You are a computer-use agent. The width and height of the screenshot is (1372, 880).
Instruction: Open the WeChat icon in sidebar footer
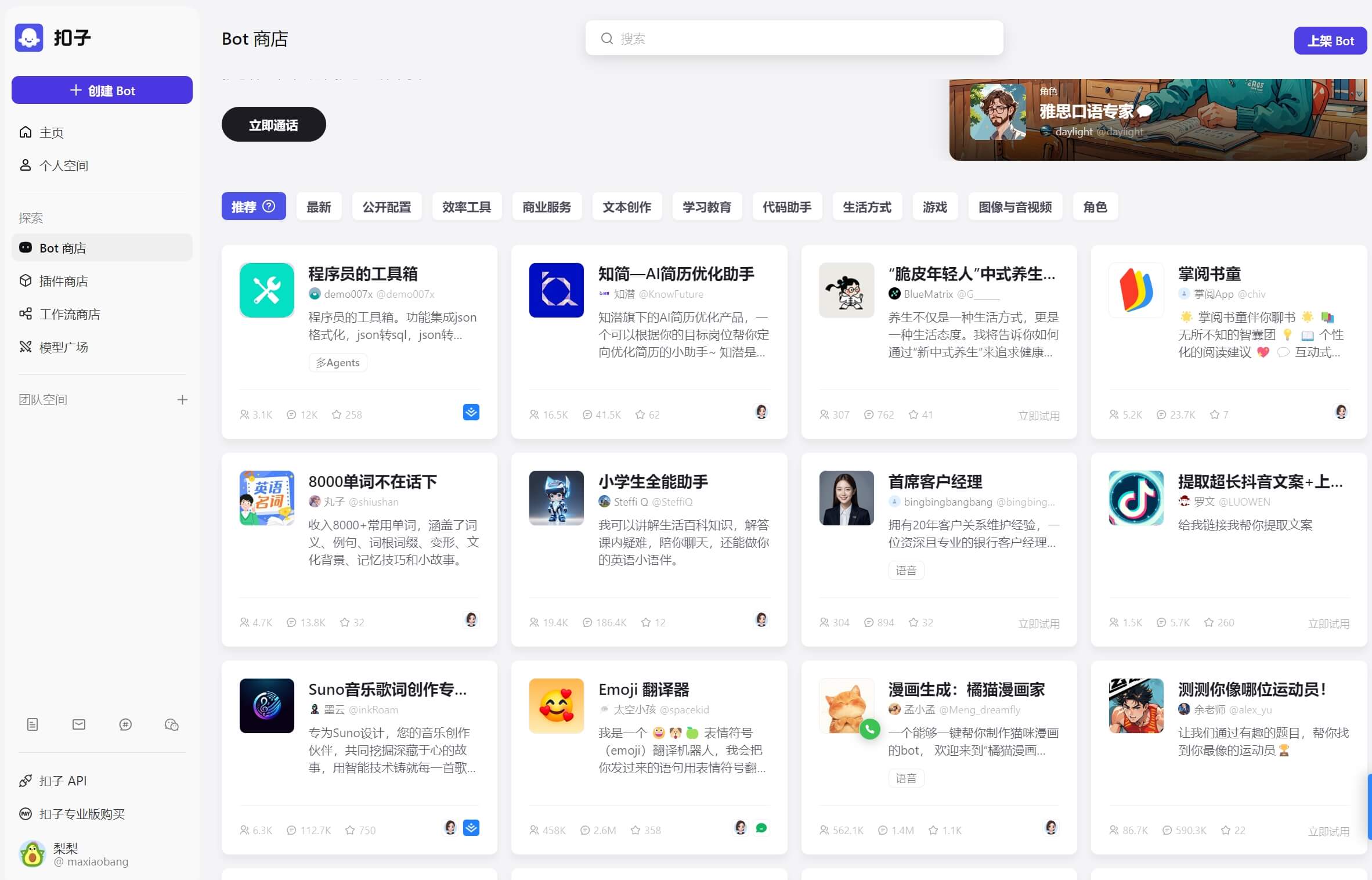coord(172,724)
